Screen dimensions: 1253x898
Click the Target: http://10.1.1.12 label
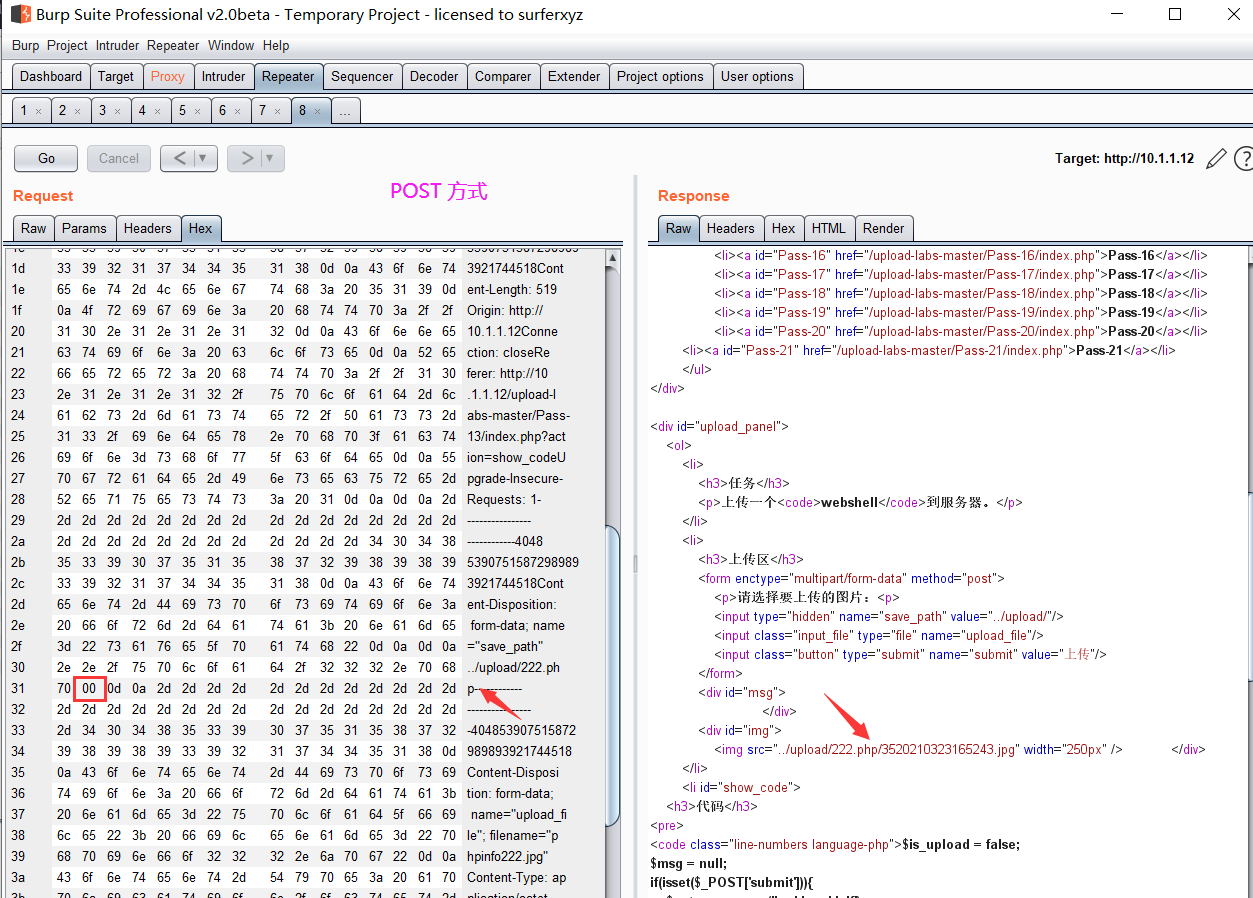click(x=1124, y=158)
